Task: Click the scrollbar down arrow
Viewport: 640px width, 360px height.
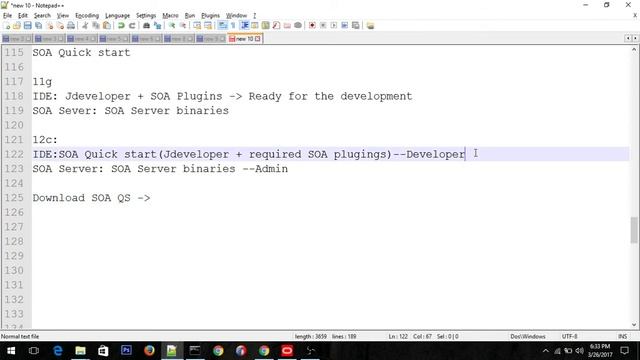Action: (x=634, y=325)
